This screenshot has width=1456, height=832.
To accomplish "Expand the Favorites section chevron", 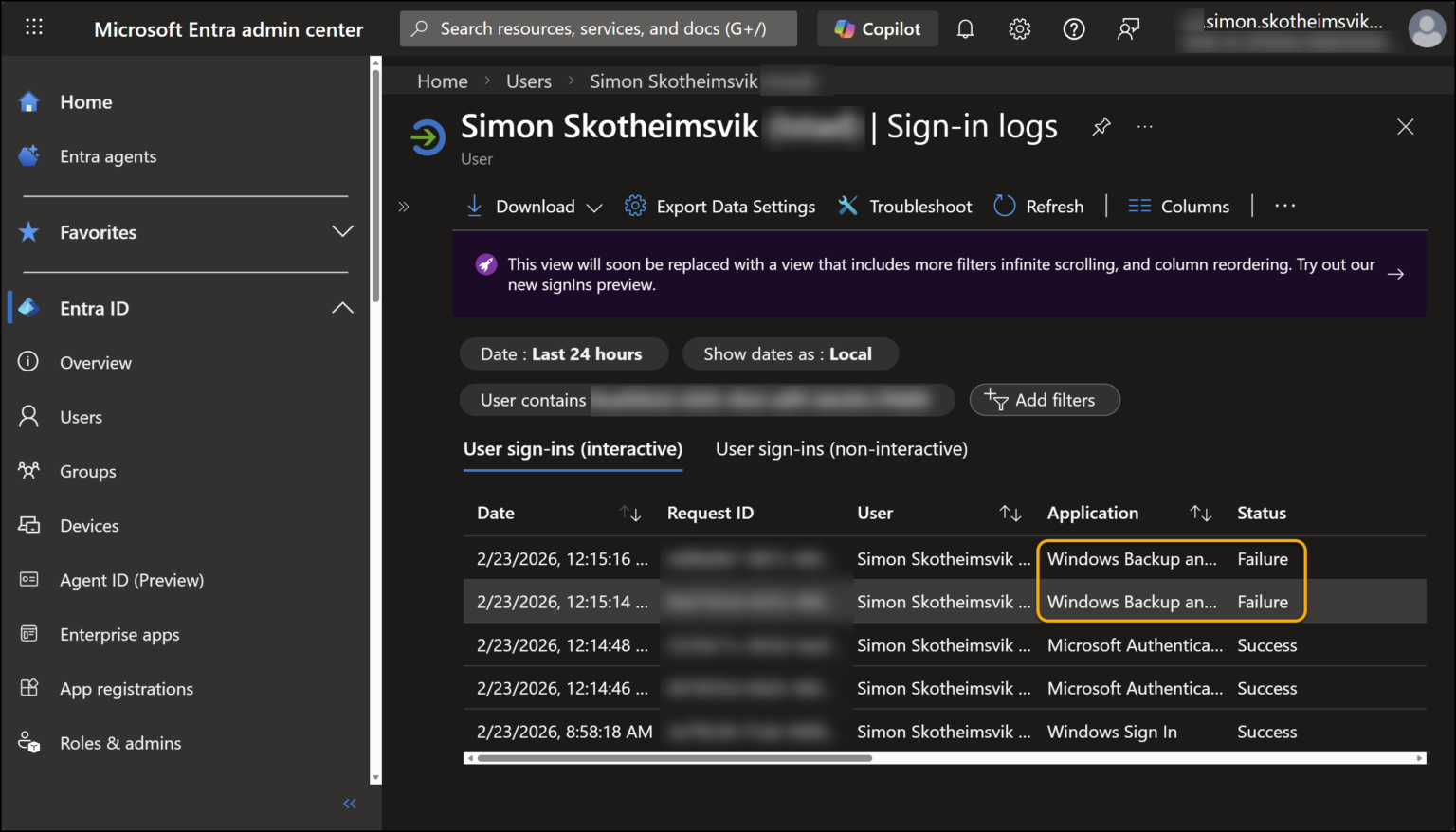I will tap(342, 232).
